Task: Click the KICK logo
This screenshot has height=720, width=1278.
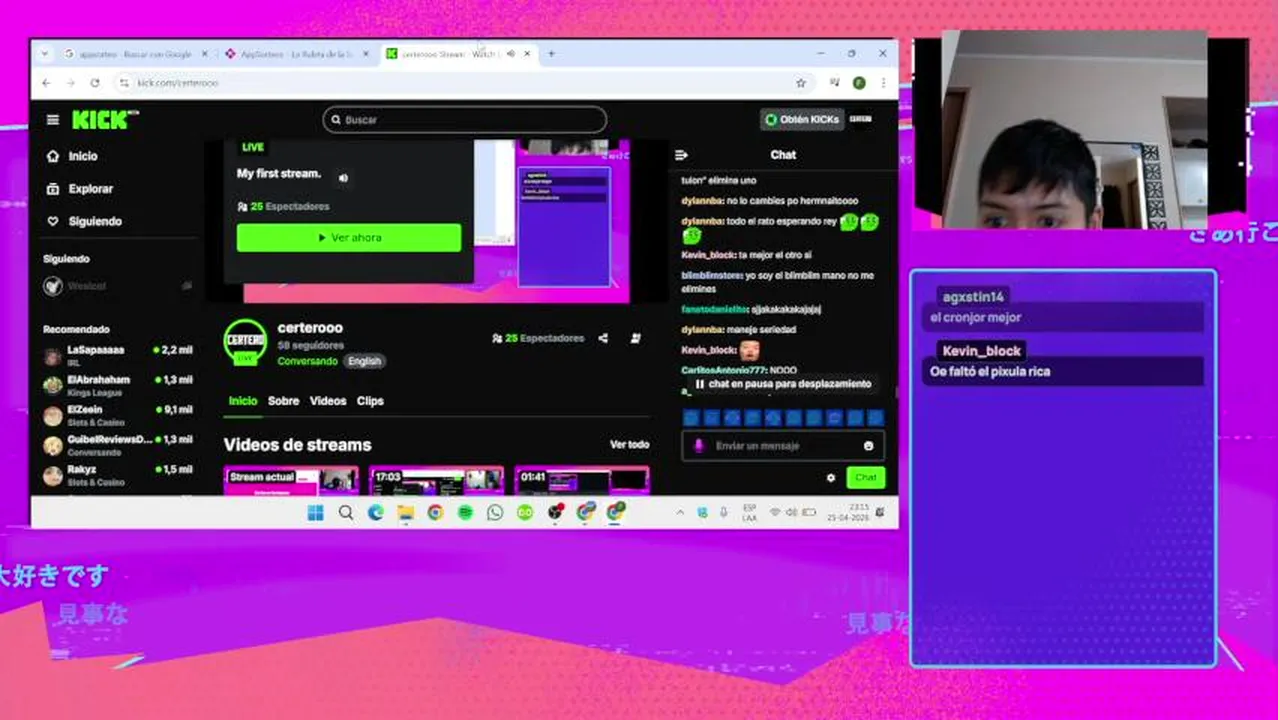Action: 104,120
